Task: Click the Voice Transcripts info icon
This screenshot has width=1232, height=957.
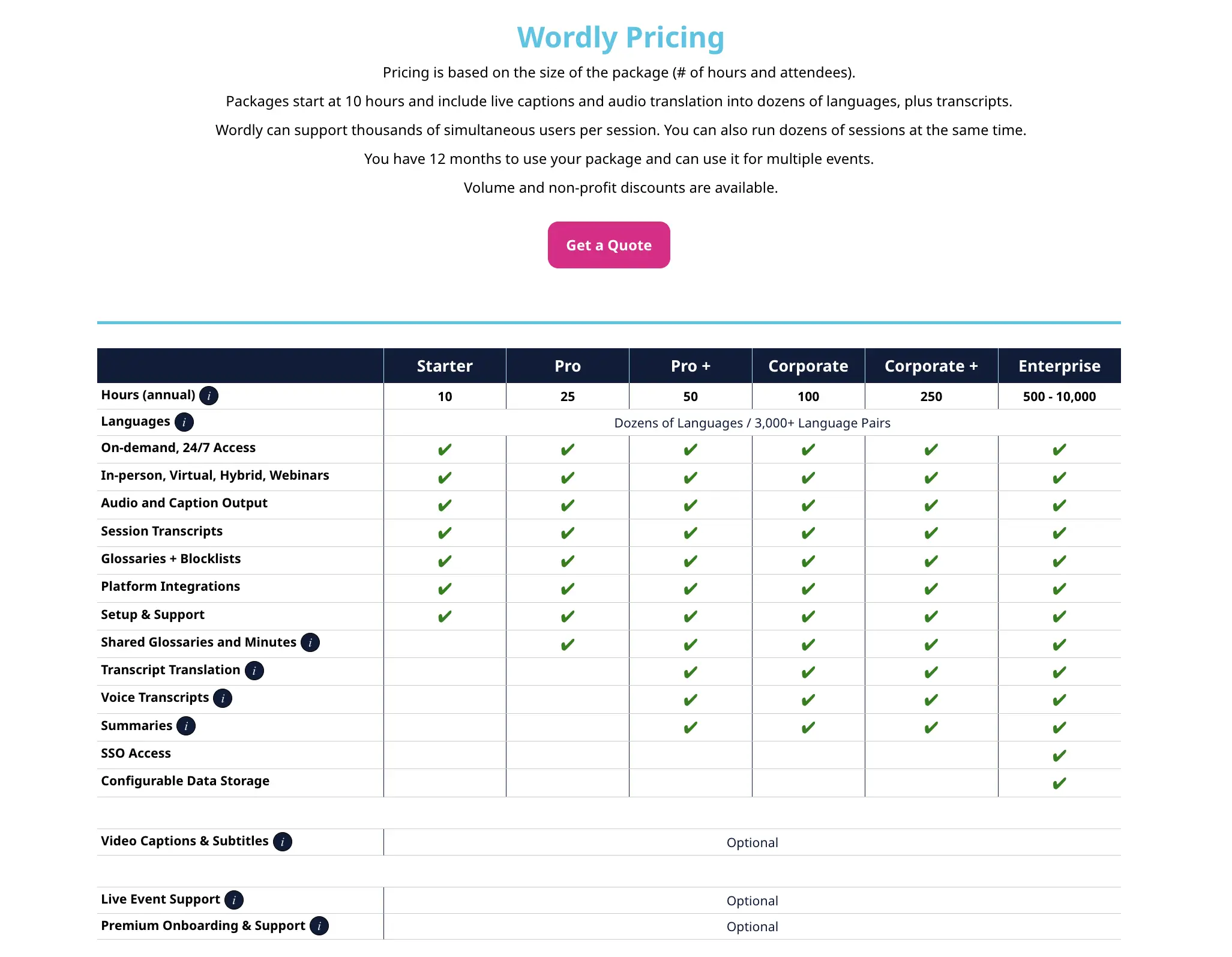Action: [222, 698]
